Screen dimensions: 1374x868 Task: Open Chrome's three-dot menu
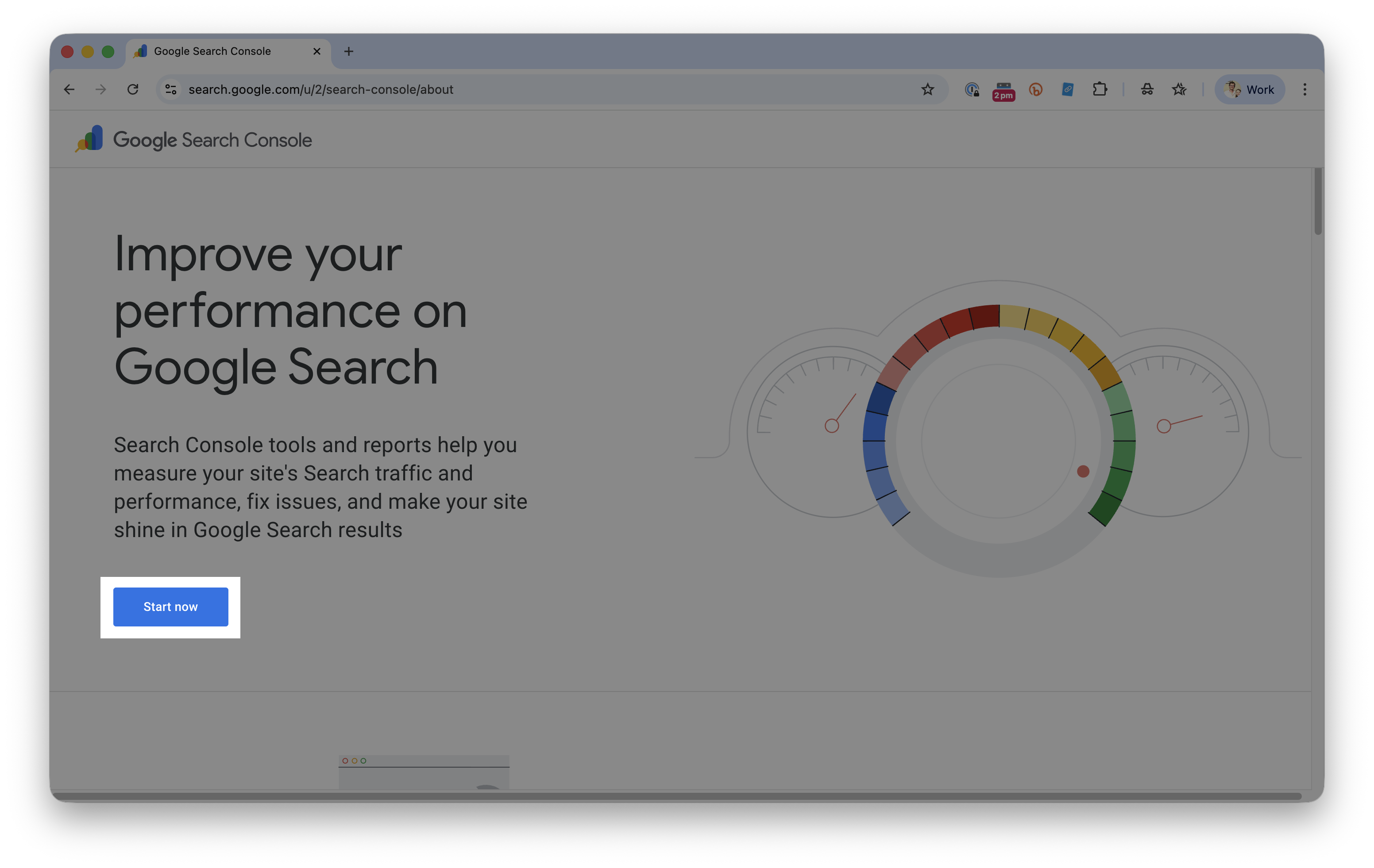(x=1305, y=89)
